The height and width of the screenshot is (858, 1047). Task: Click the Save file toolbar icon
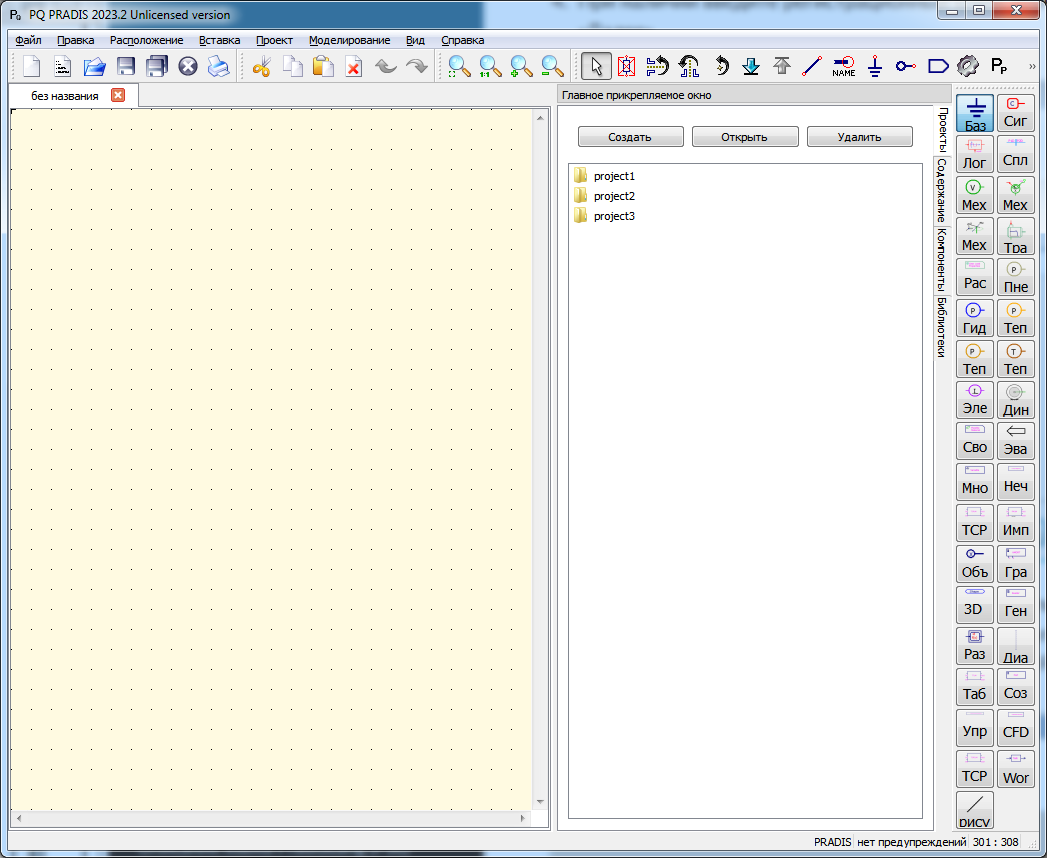[x=126, y=67]
